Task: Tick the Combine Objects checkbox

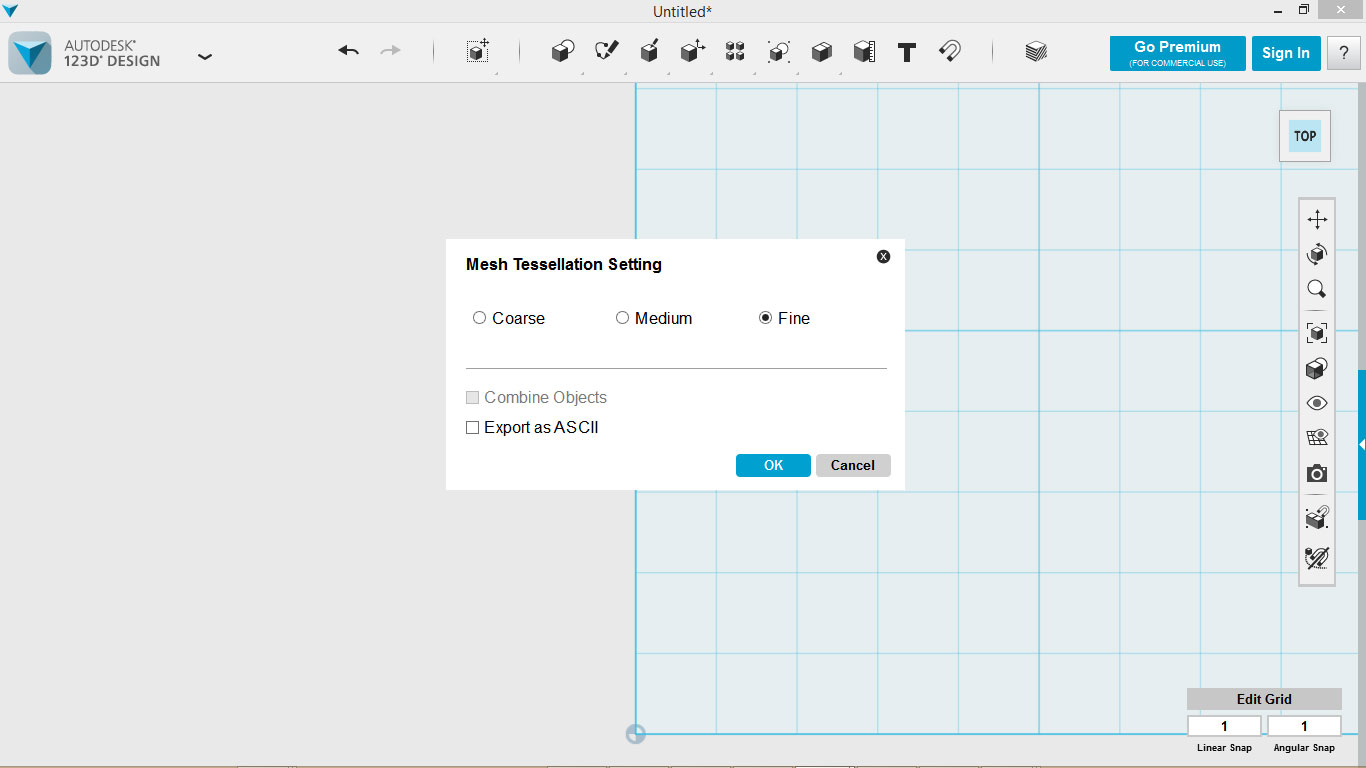Action: [473, 398]
